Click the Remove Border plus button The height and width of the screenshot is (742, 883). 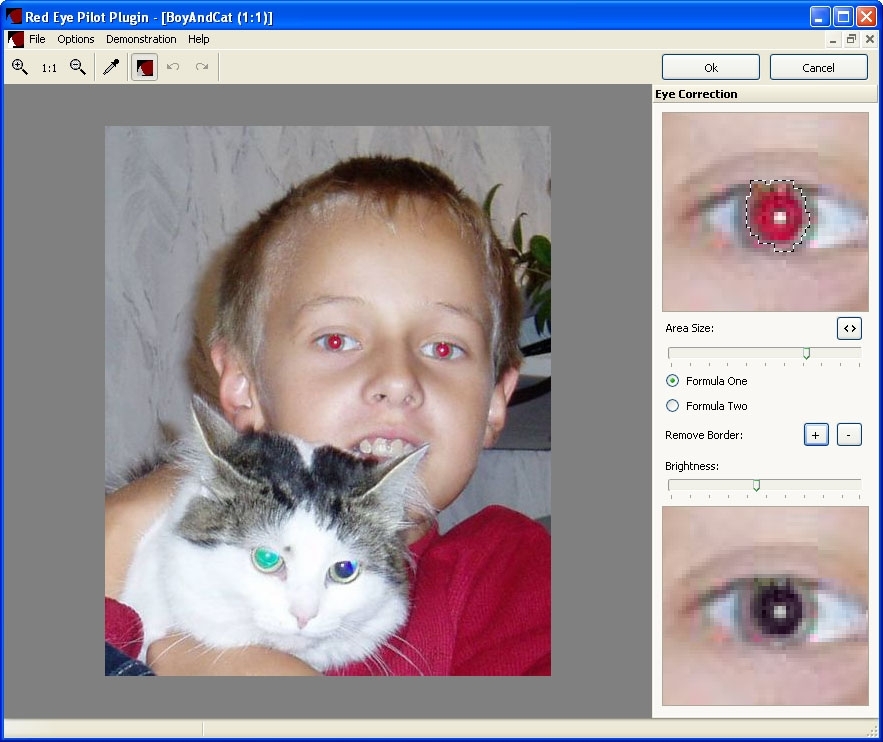click(x=816, y=435)
